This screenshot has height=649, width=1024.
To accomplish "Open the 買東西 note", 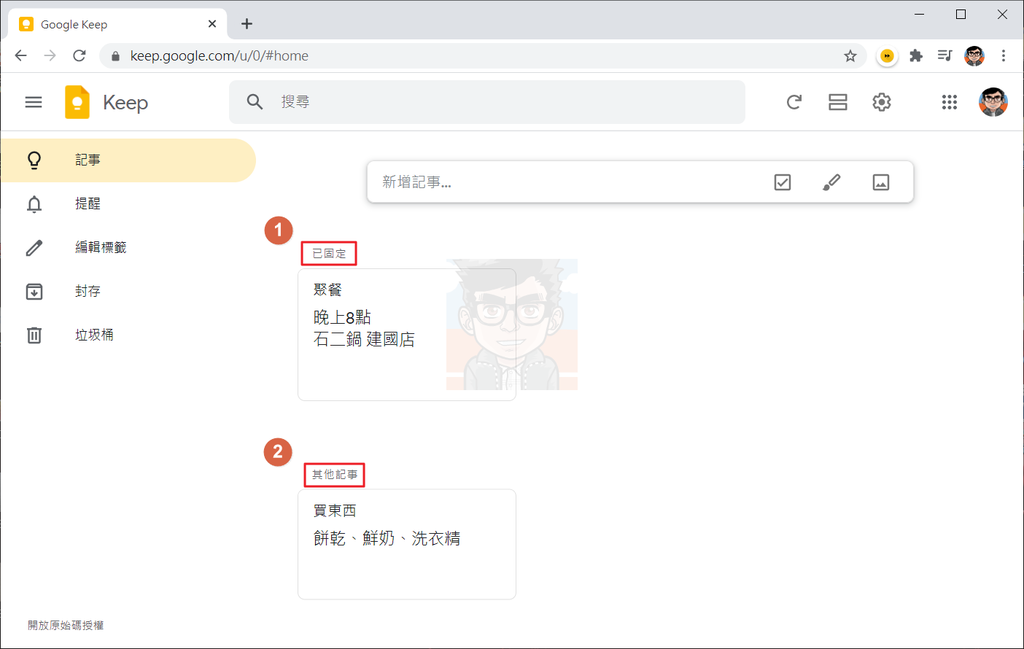I will click(407, 544).
